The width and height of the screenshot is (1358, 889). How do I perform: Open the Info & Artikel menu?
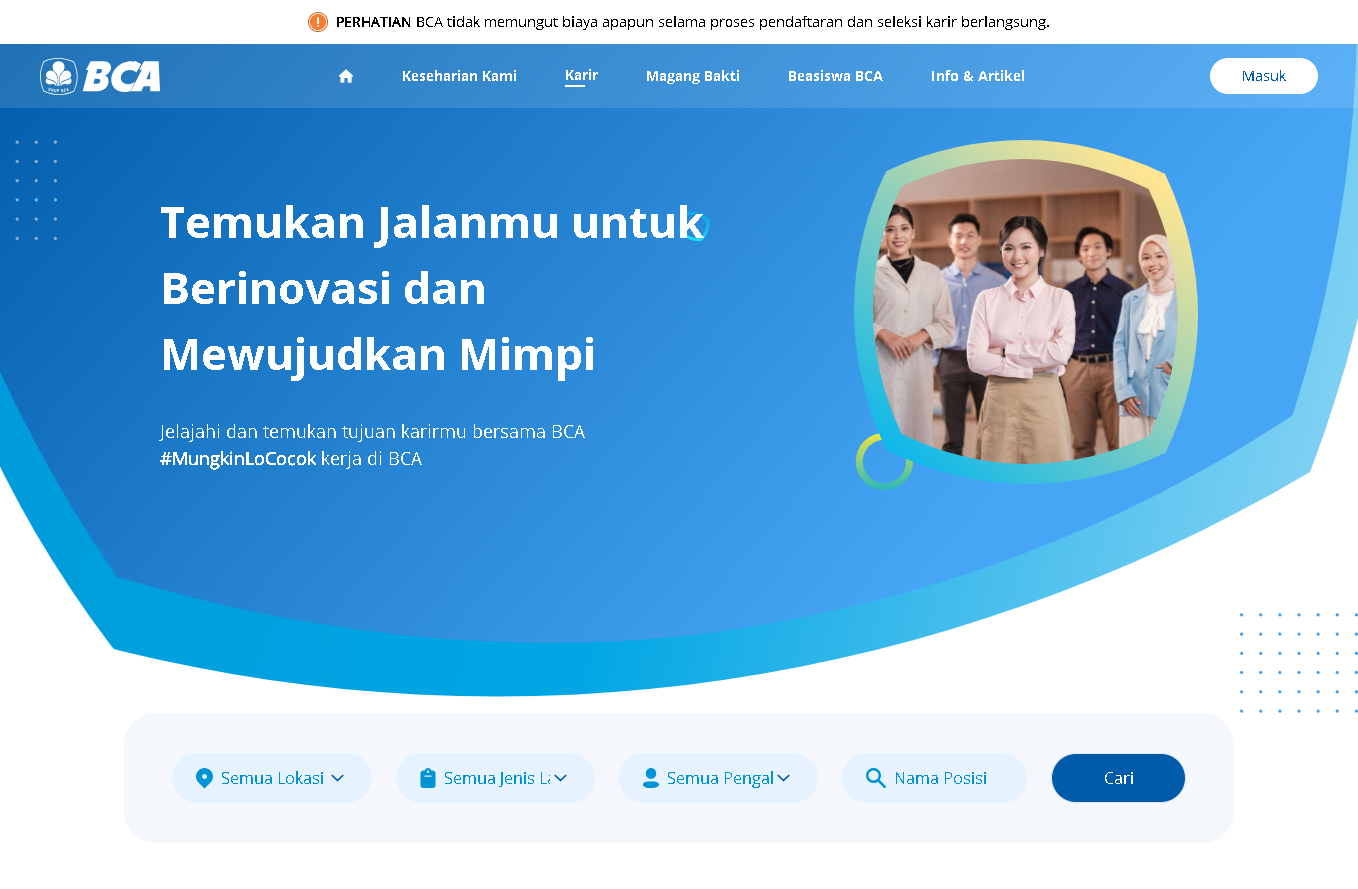978,76
